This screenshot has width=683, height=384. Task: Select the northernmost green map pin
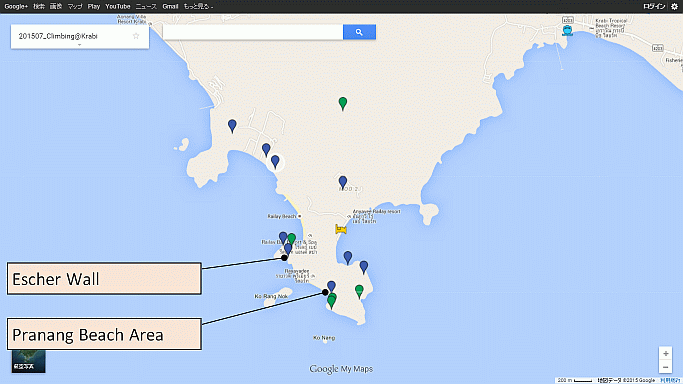click(x=343, y=103)
